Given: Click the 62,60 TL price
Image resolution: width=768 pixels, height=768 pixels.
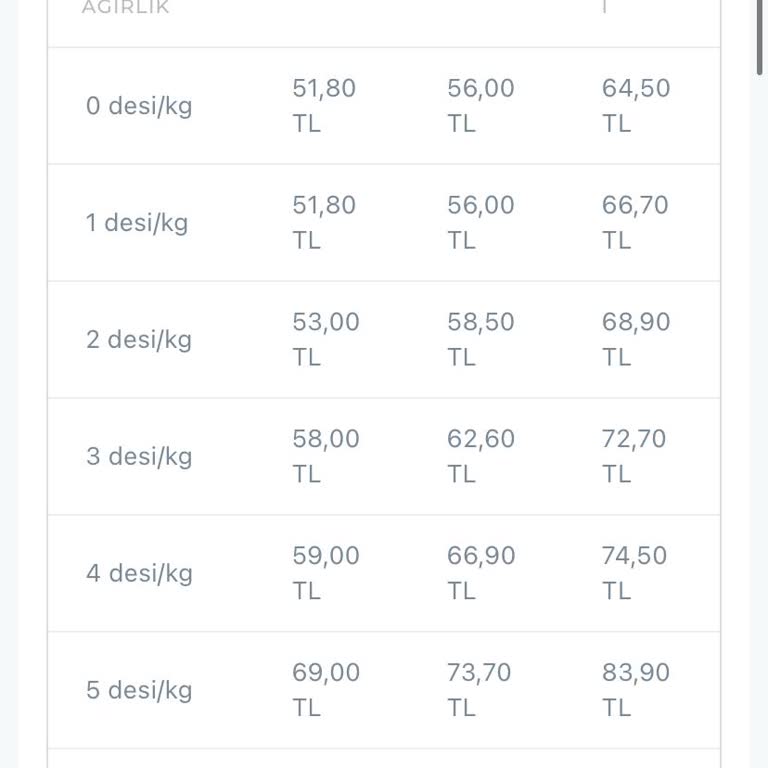Looking at the screenshot, I should tap(481, 457).
